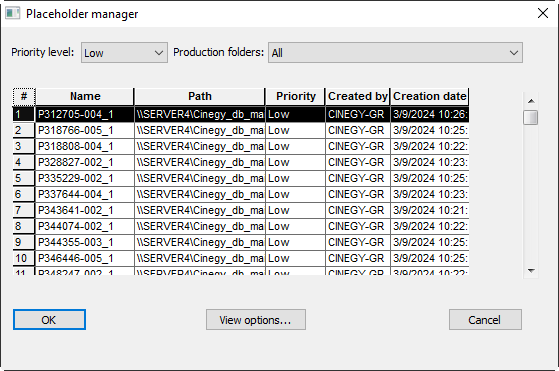Click the scrollbar up arrow
Image resolution: width=559 pixels, height=371 pixels.
pos(531,101)
